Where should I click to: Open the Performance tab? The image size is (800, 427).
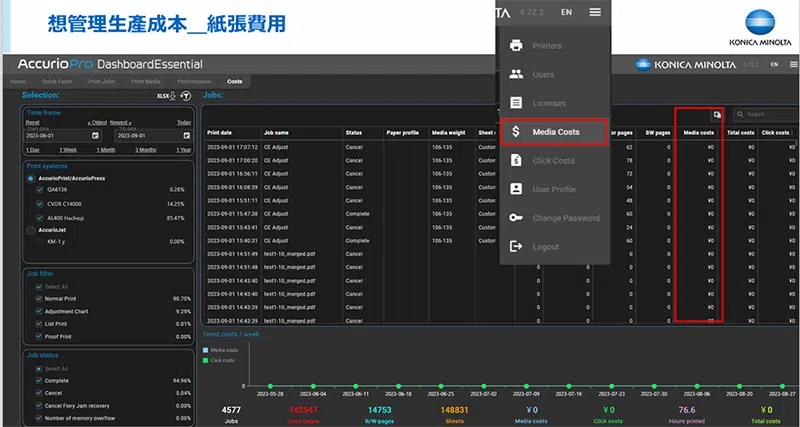click(x=194, y=82)
